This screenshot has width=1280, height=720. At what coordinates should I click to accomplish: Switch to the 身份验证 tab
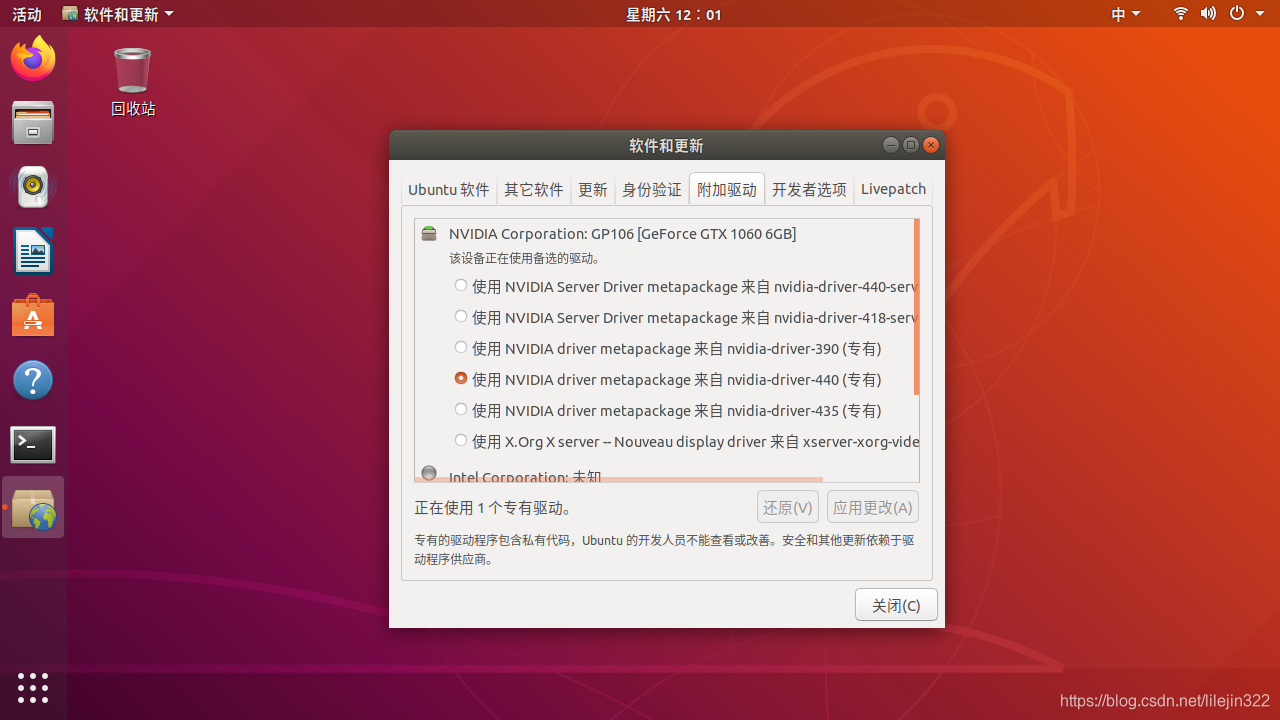coord(652,189)
